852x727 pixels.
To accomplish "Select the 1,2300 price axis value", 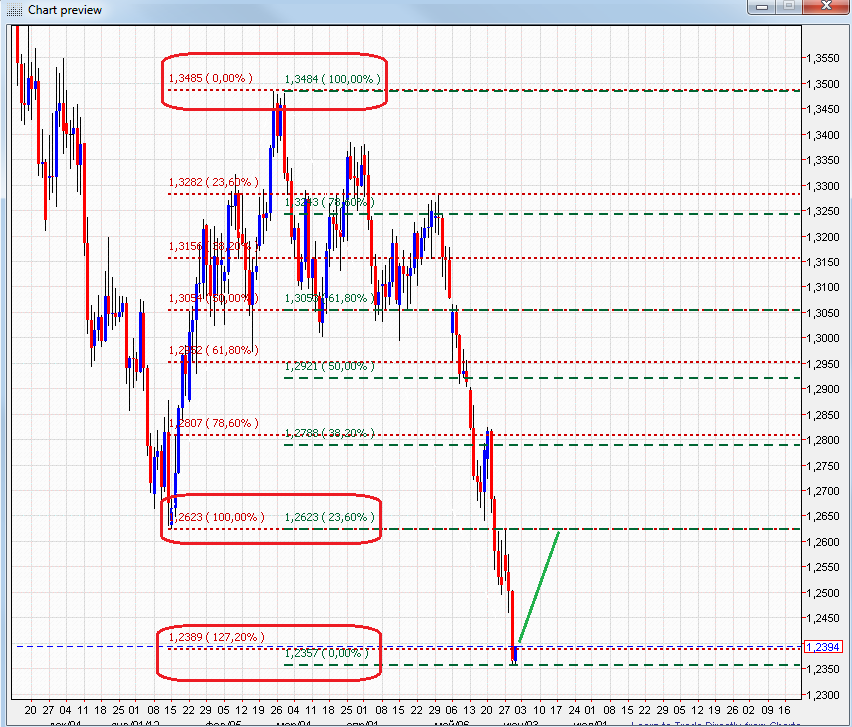I will (823, 695).
